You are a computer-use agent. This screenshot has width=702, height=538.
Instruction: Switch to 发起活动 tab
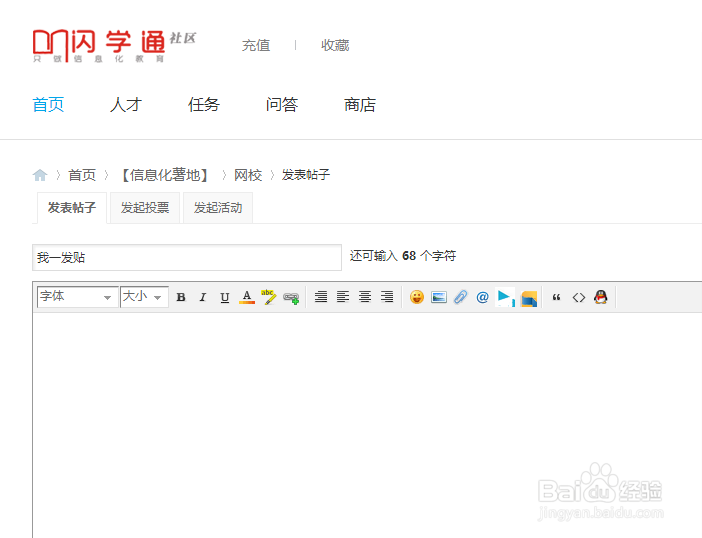tap(218, 208)
